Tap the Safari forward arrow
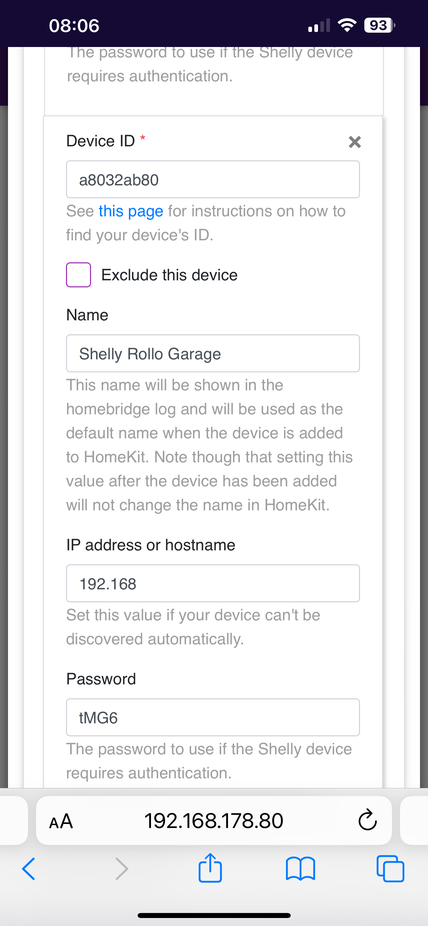Image resolution: width=428 pixels, height=926 pixels. (121, 869)
